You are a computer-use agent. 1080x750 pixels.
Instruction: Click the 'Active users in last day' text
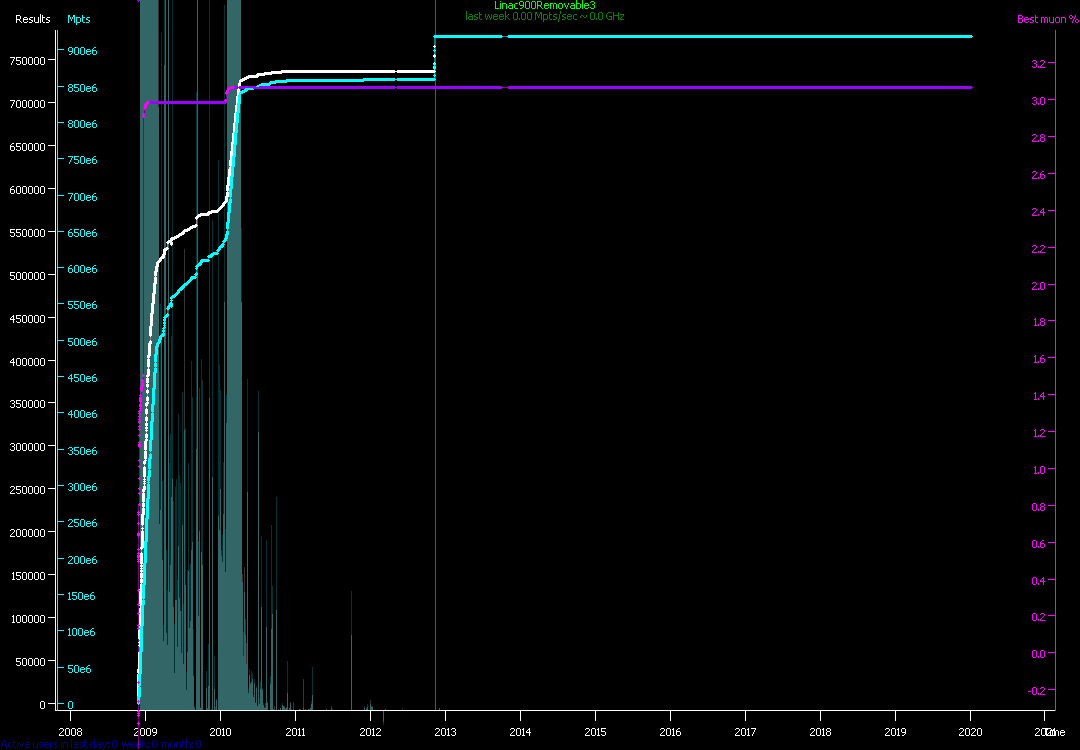pos(100,744)
